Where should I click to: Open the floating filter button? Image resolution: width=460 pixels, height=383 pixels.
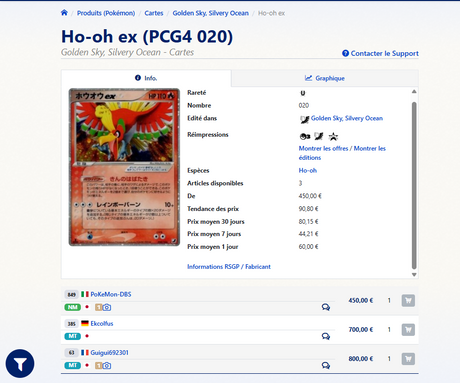20,364
